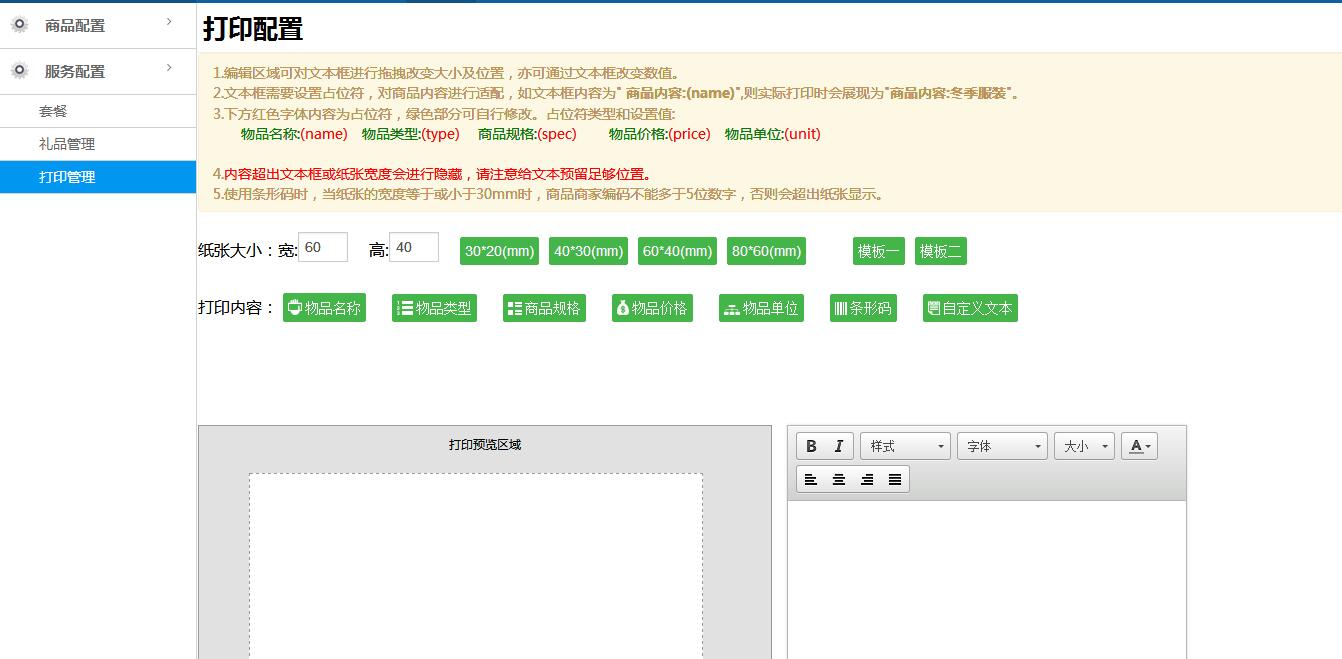Add the 物品单位 unit field
The height and width of the screenshot is (659, 1342).
click(761, 308)
